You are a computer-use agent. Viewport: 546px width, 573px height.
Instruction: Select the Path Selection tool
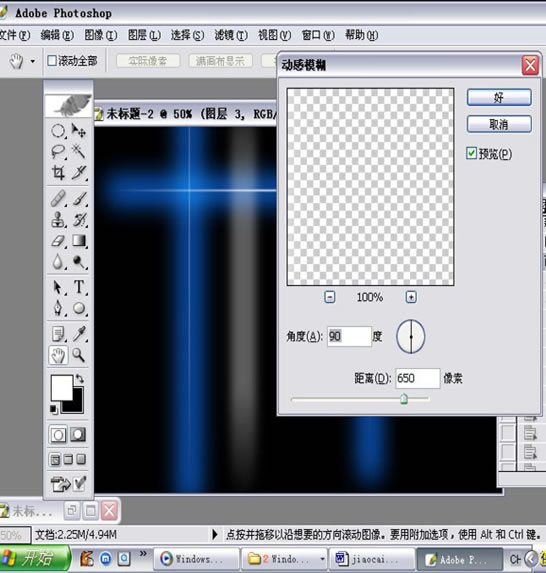(x=58, y=287)
